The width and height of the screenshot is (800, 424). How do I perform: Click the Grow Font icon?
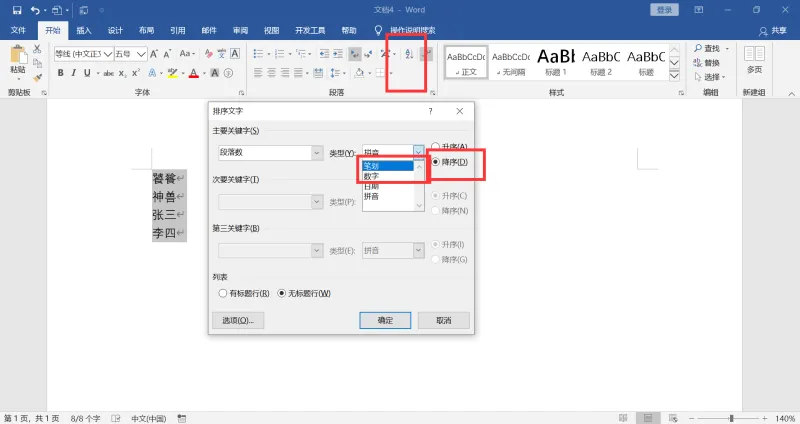154,54
